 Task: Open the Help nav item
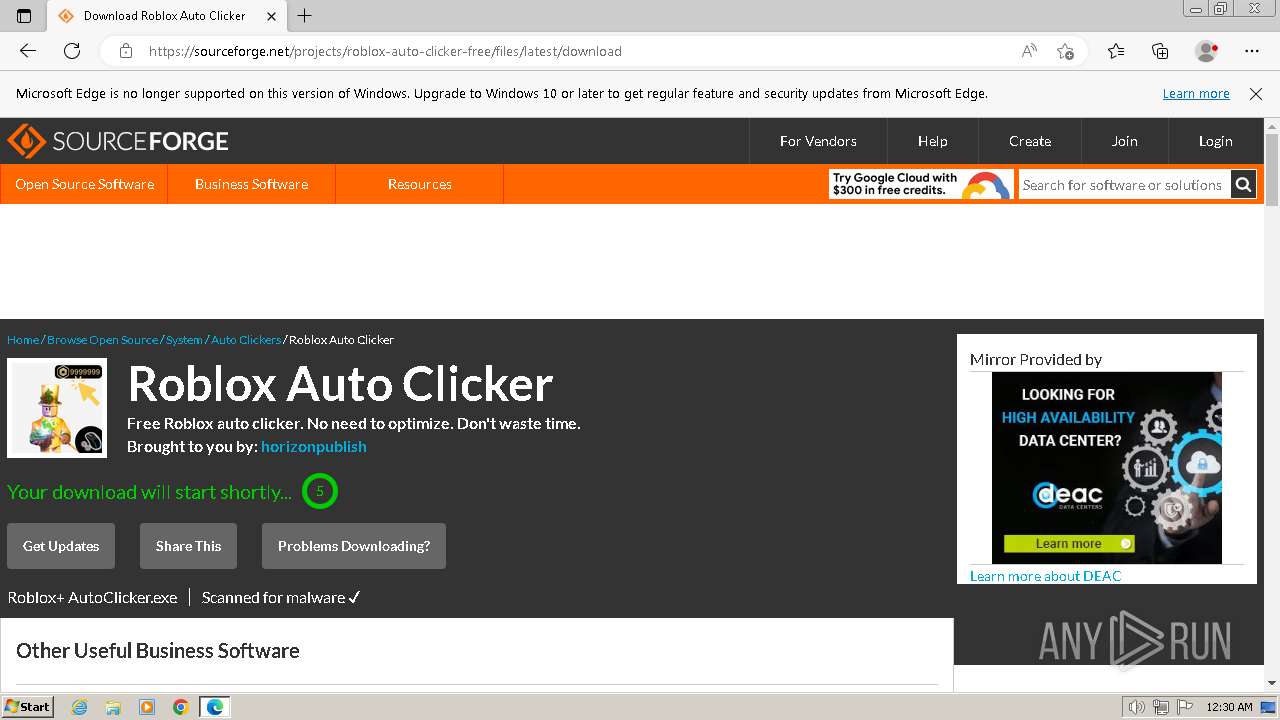tap(932, 141)
